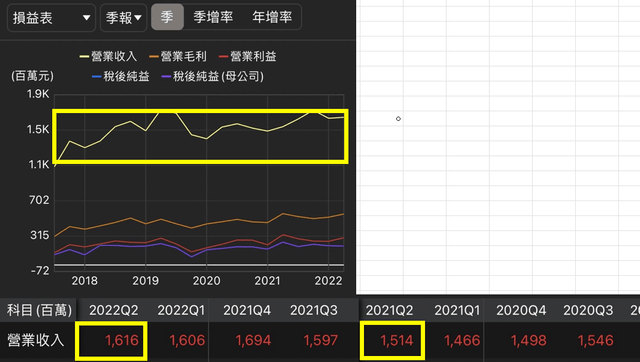Click the 2020Q3 column header
Viewport: 640px width, 362px height.
click(588, 311)
